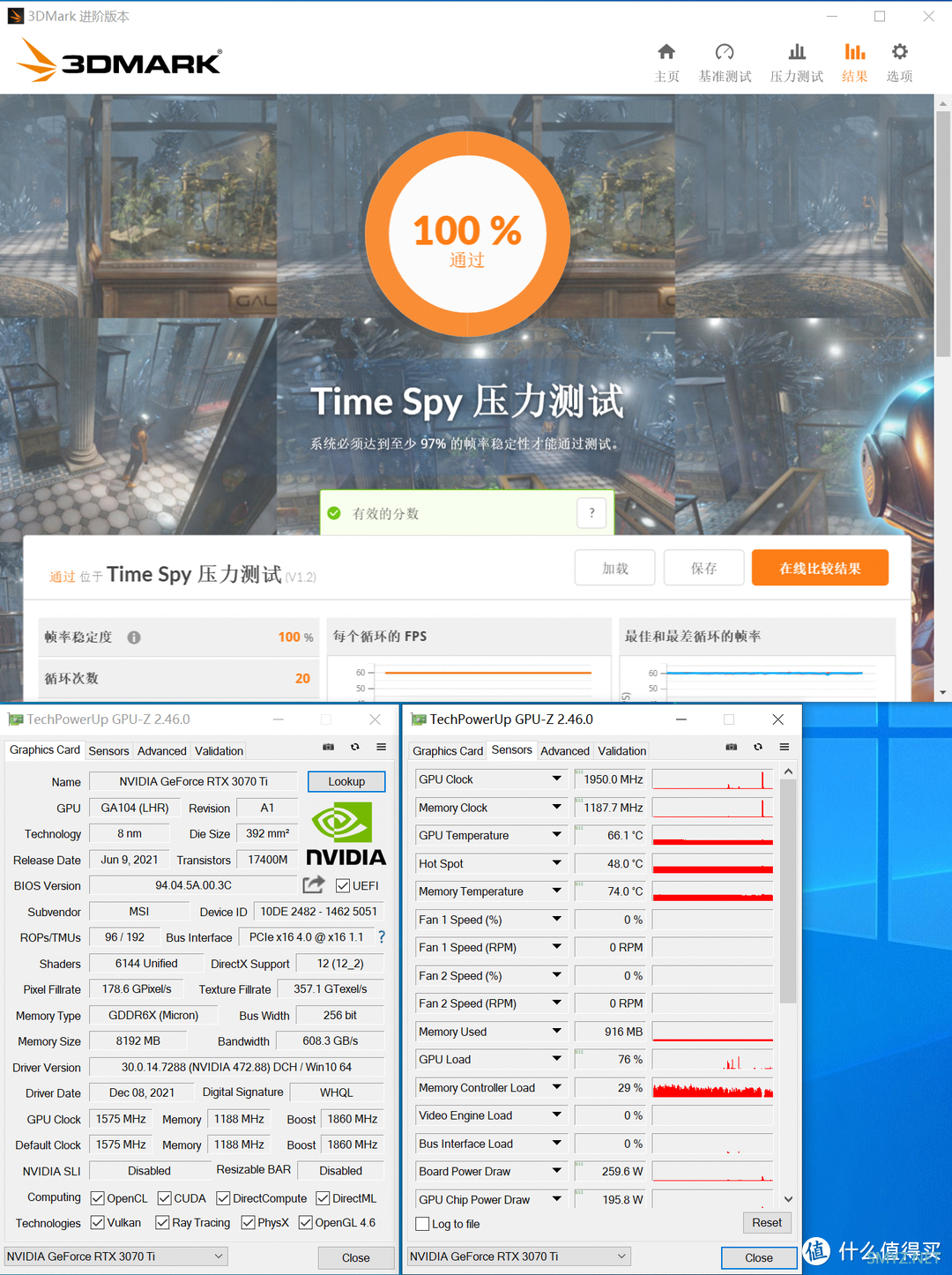The image size is (952, 1275).
Task: Click the GPU-Z Sensors list scrollbar thumb
Action: coord(788,891)
